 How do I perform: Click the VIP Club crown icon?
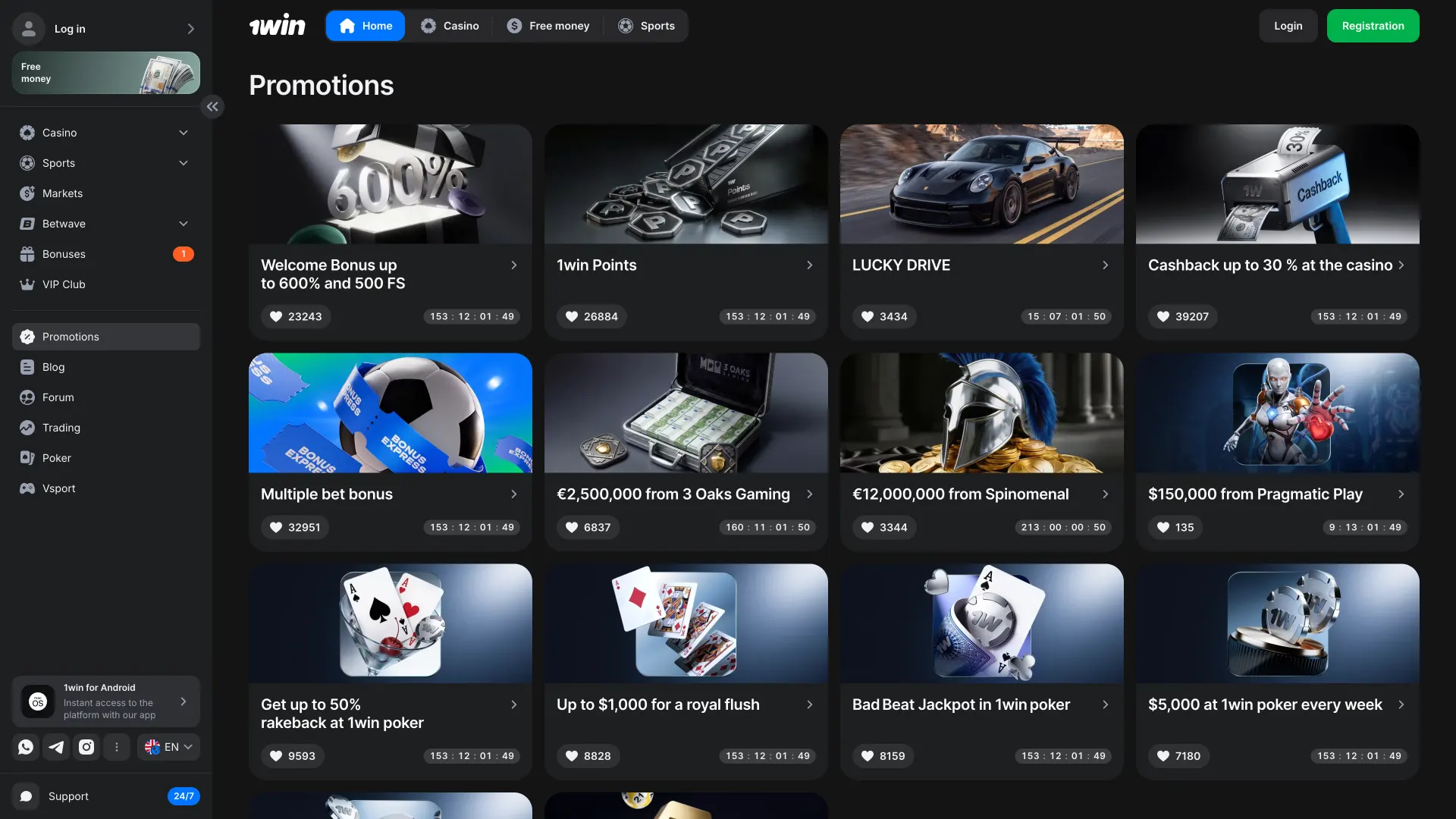(x=27, y=284)
